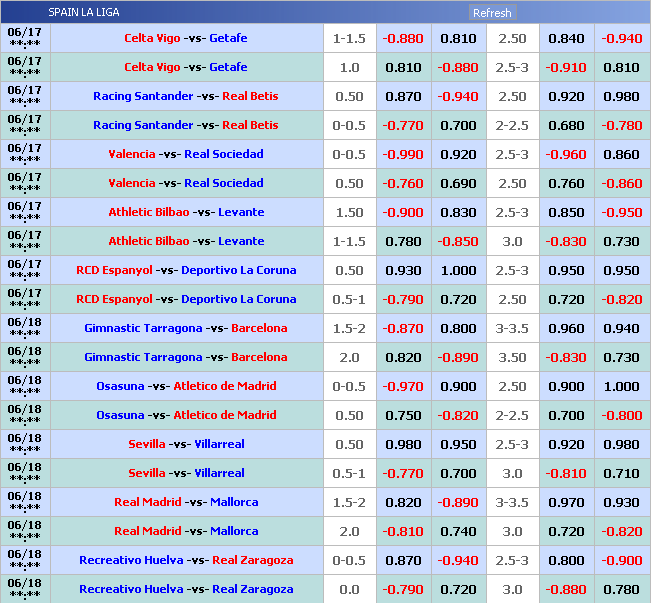Open Celta Vigo vs Getafe 1-1.5 handicap match

(x=186, y=38)
